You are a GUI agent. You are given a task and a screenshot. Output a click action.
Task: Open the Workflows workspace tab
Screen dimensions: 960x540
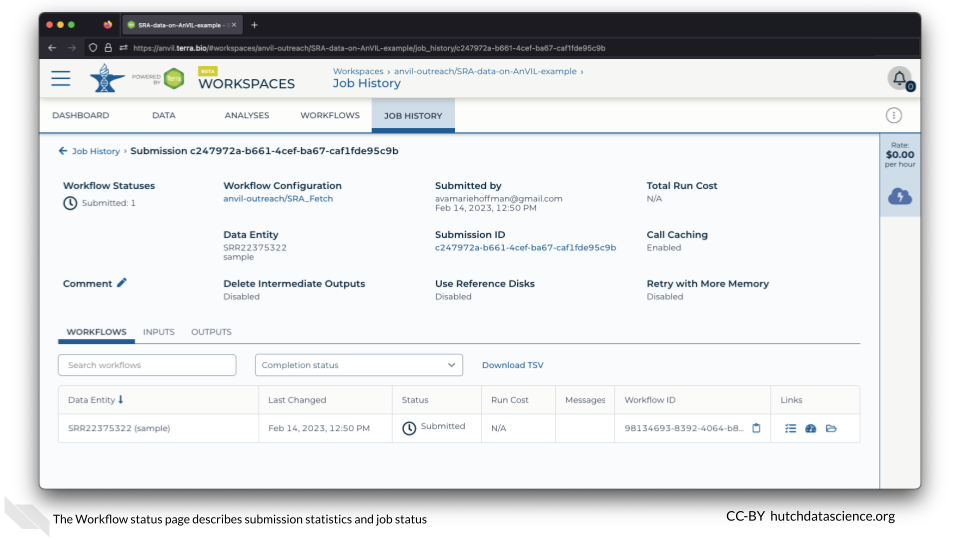330,115
